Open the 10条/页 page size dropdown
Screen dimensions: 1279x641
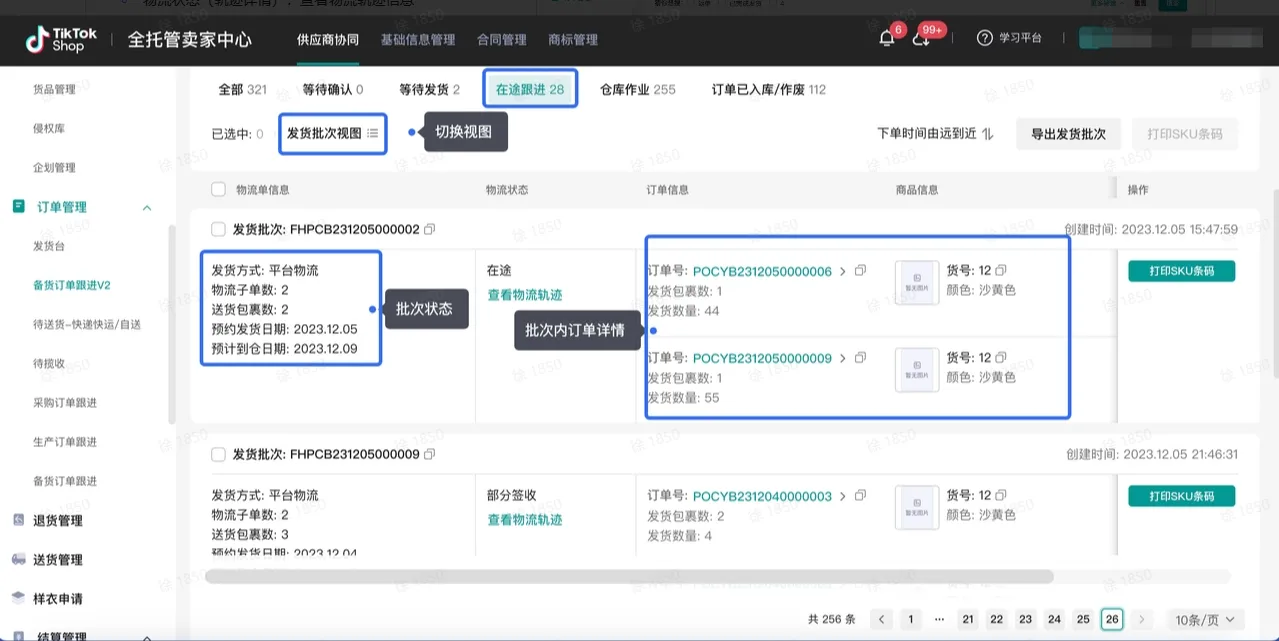coord(1206,619)
